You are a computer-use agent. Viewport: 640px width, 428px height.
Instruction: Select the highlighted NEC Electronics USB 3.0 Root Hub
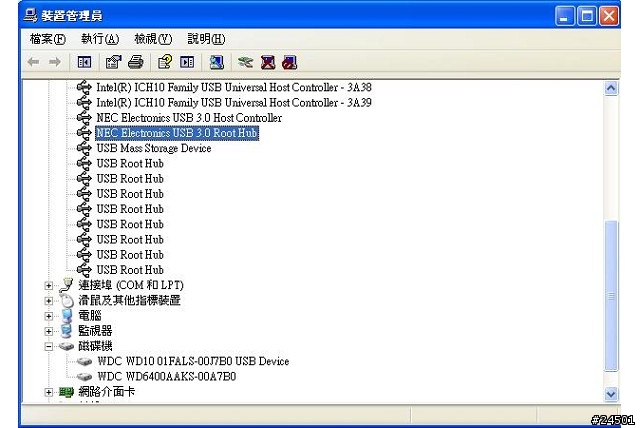tap(177, 133)
